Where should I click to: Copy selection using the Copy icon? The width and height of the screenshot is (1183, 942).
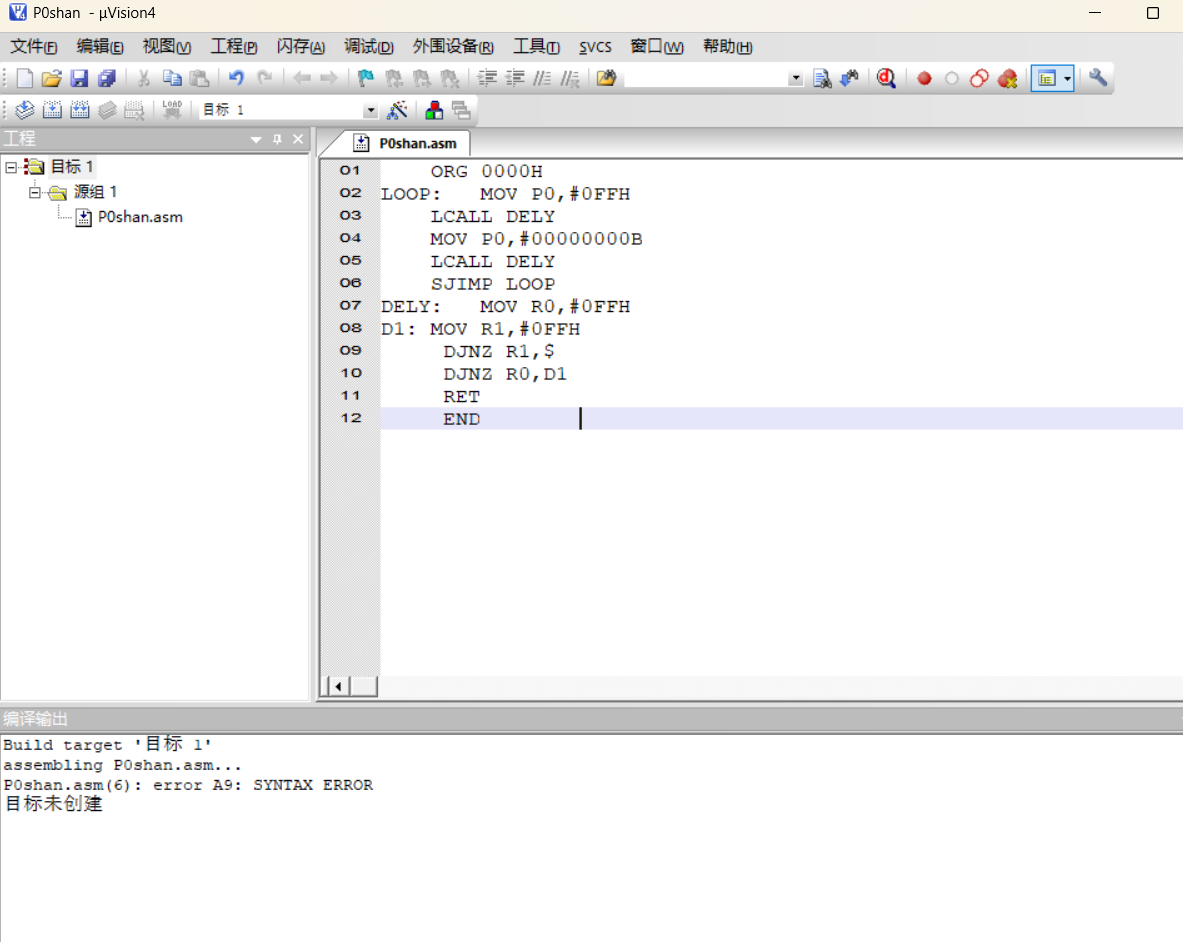pos(172,78)
